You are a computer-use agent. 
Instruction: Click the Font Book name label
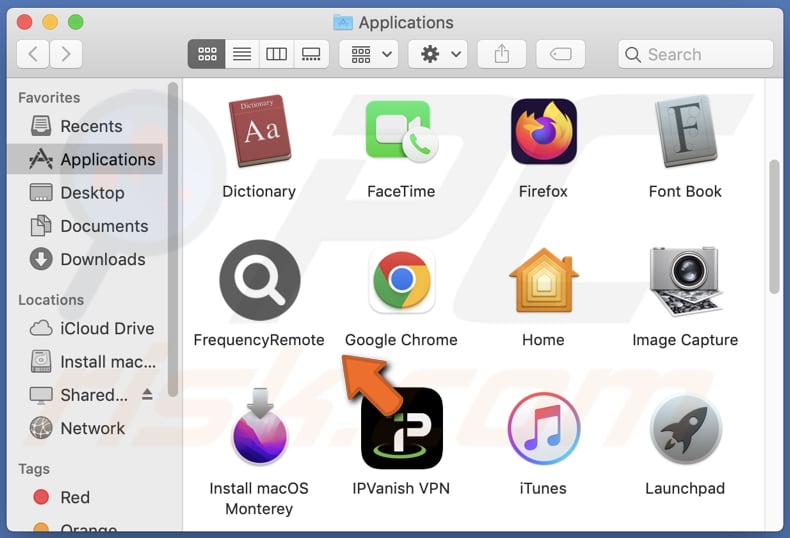pos(685,191)
